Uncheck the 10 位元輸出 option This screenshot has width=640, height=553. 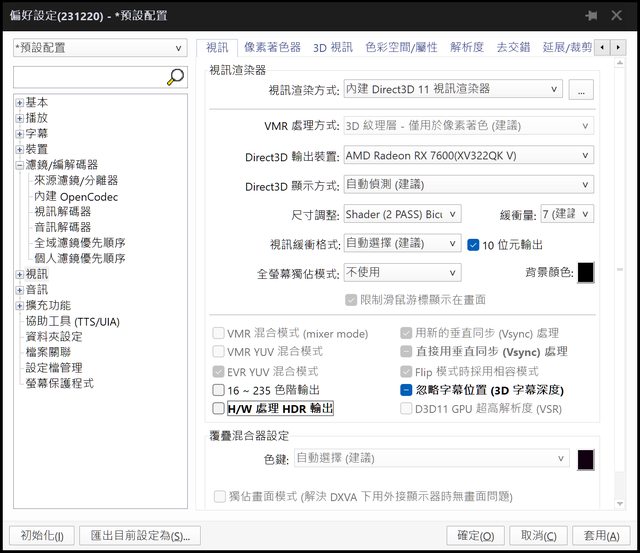click(x=474, y=243)
